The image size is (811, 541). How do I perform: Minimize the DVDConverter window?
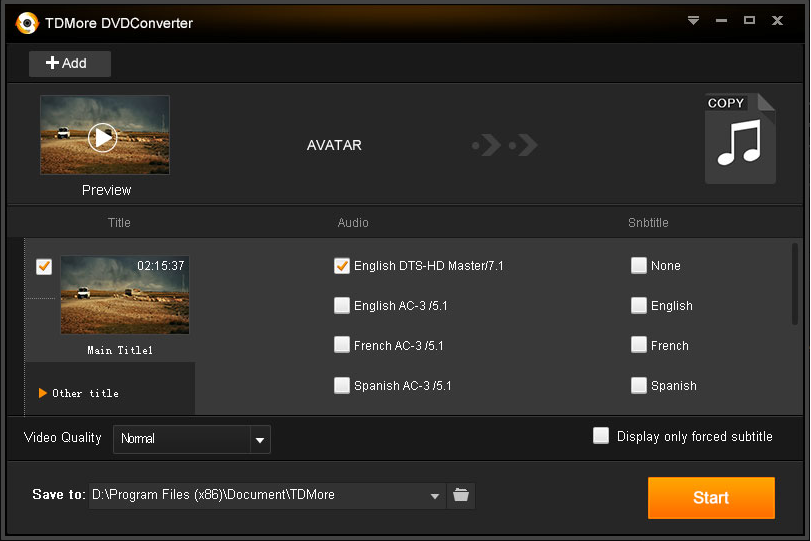click(x=722, y=21)
